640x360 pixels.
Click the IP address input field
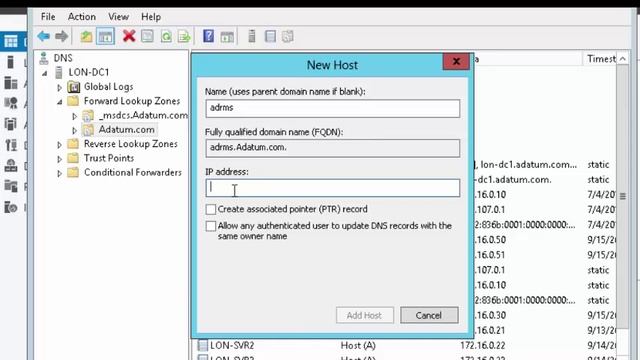coord(332,188)
